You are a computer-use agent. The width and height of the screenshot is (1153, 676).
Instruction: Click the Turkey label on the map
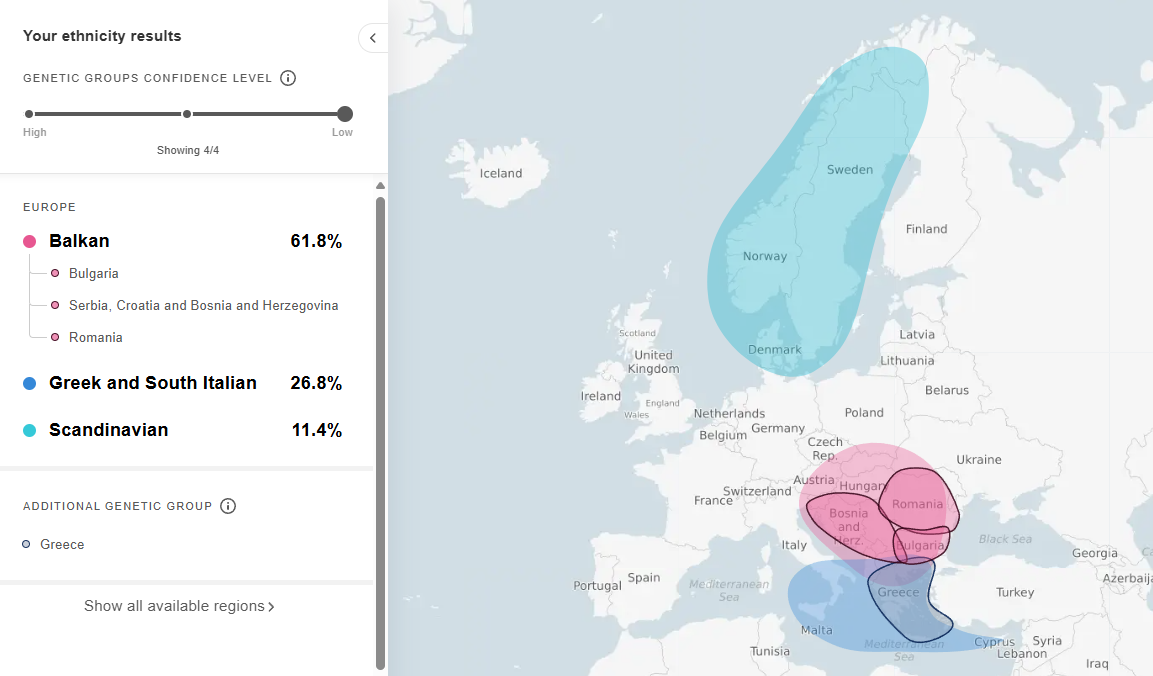pyautogui.click(x=1015, y=592)
